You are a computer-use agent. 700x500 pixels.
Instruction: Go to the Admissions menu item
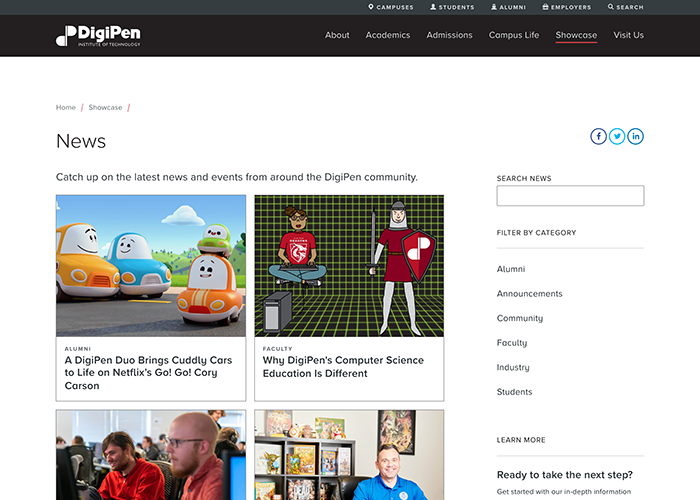[x=449, y=35]
